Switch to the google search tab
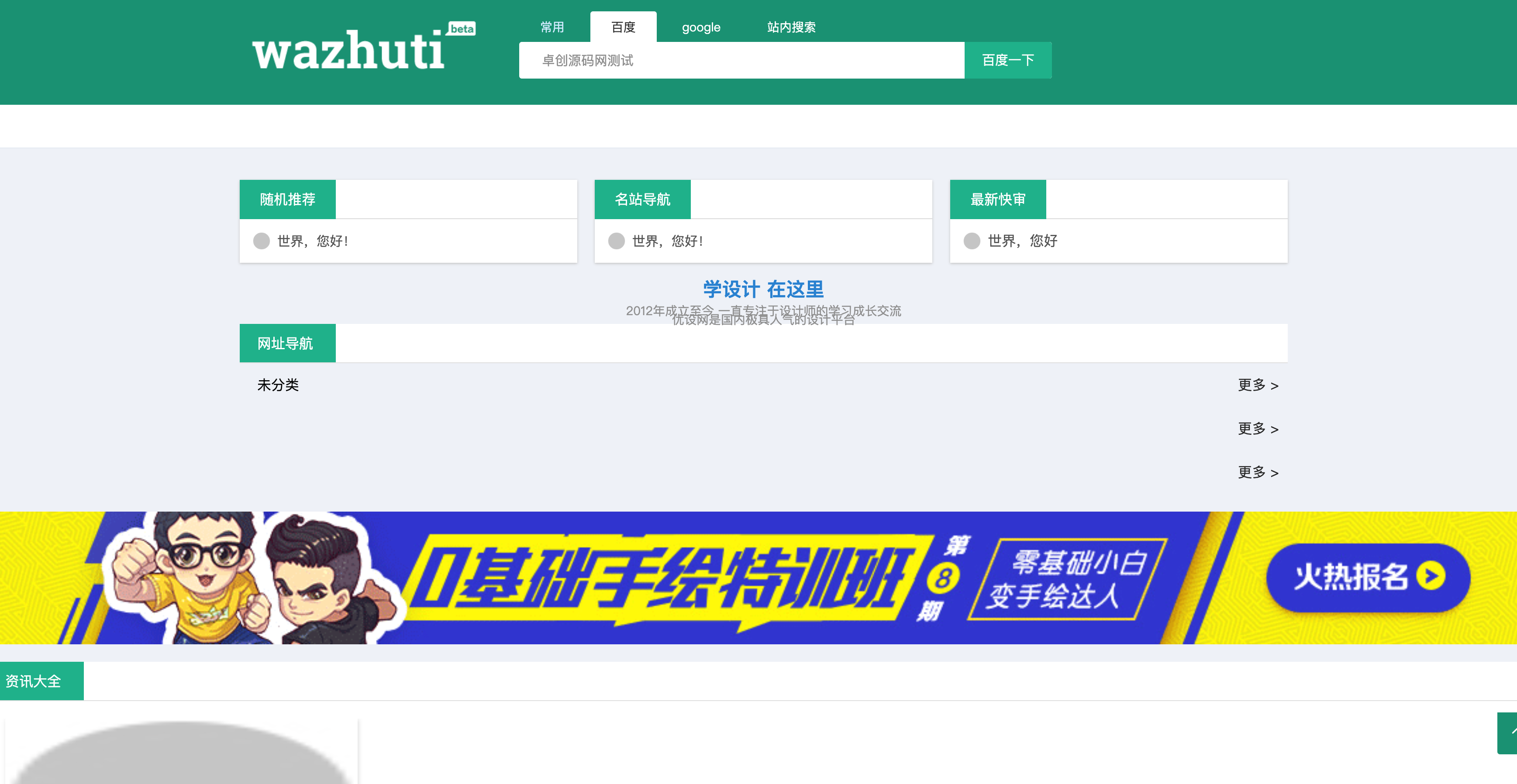Screen dimensions: 1517x784 click(x=701, y=27)
